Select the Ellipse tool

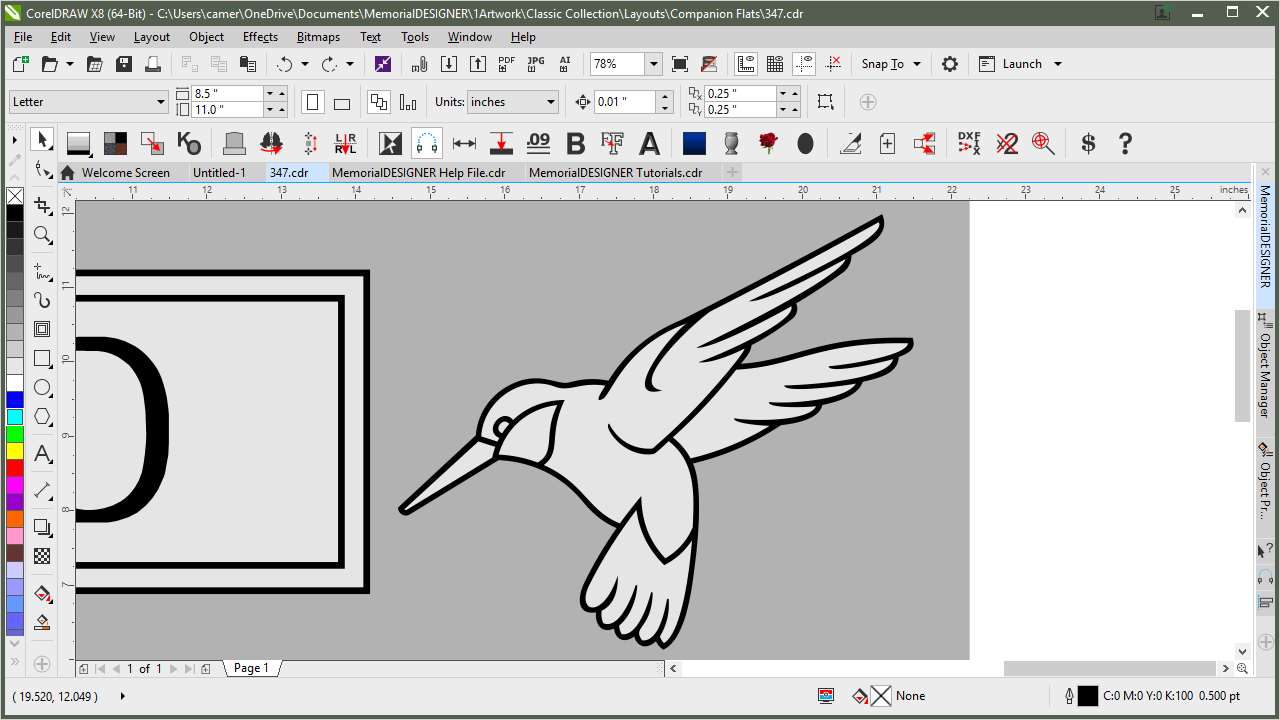(42, 387)
